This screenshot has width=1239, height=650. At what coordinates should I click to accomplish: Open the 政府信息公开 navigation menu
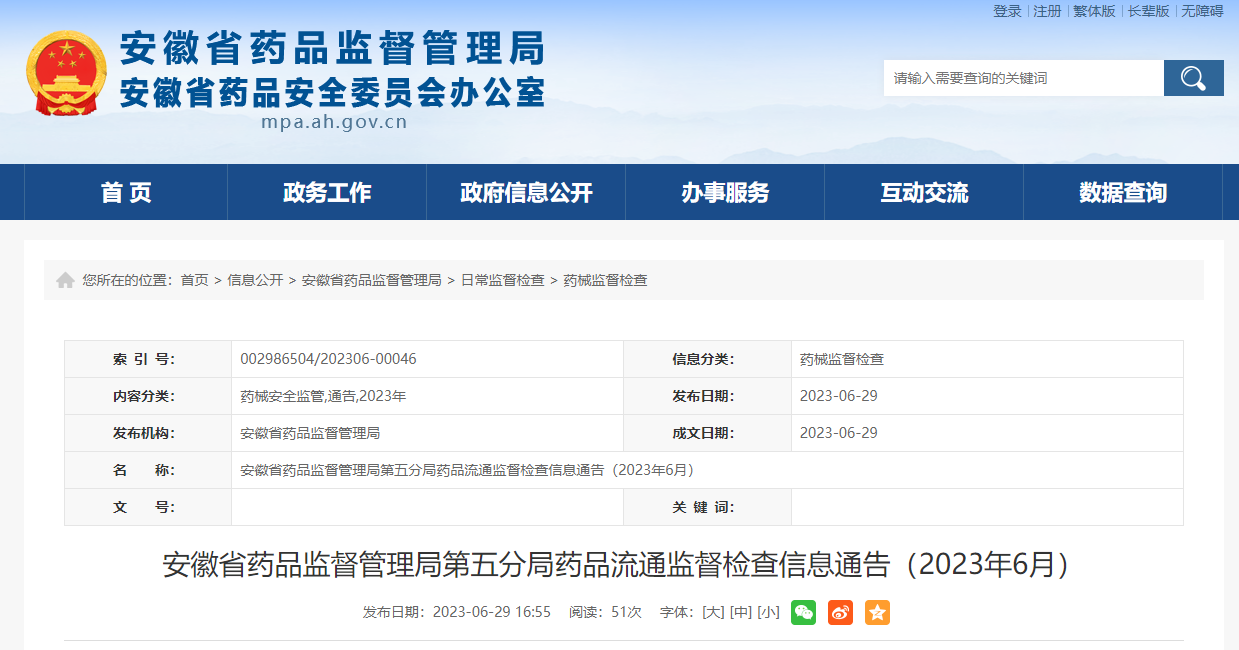click(x=526, y=193)
